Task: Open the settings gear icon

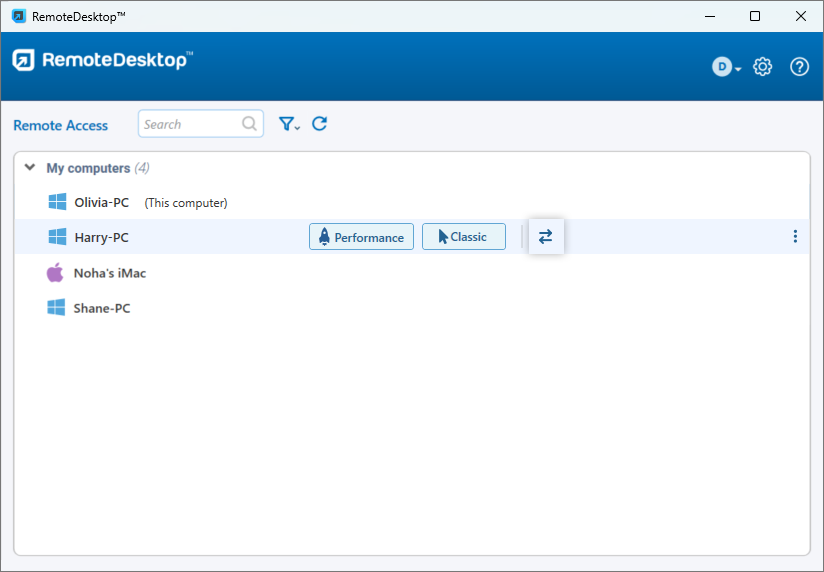Action: pos(763,67)
